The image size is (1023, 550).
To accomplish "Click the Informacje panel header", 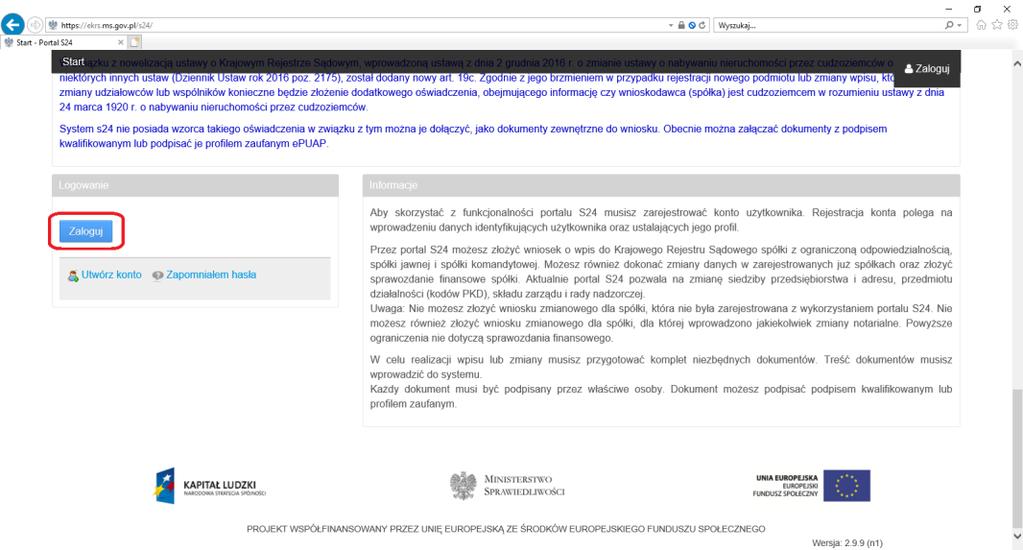I will point(661,185).
